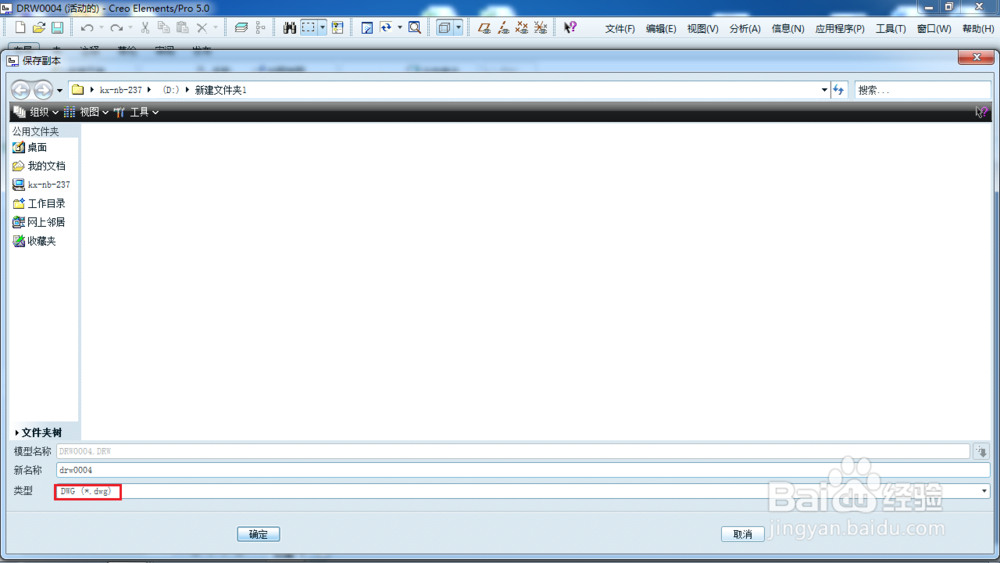Expand the address bar dropdown arrow
Viewport: 1000px width, 563px height.
tap(824, 90)
